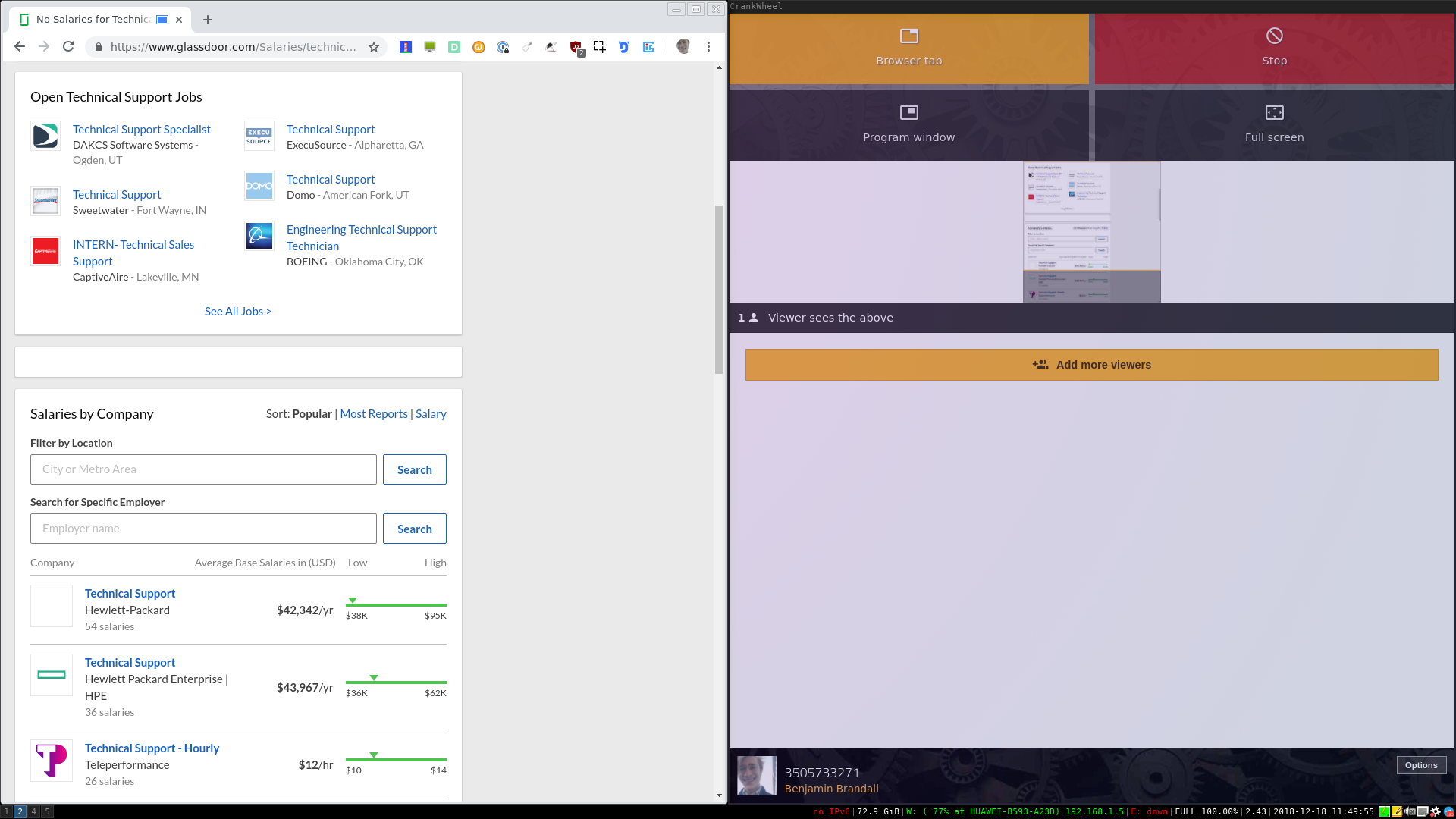Image resolution: width=1456 pixels, height=819 pixels.
Task: Click Hewlett-Packard salary range bar
Action: pyautogui.click(x=396, y=604)
